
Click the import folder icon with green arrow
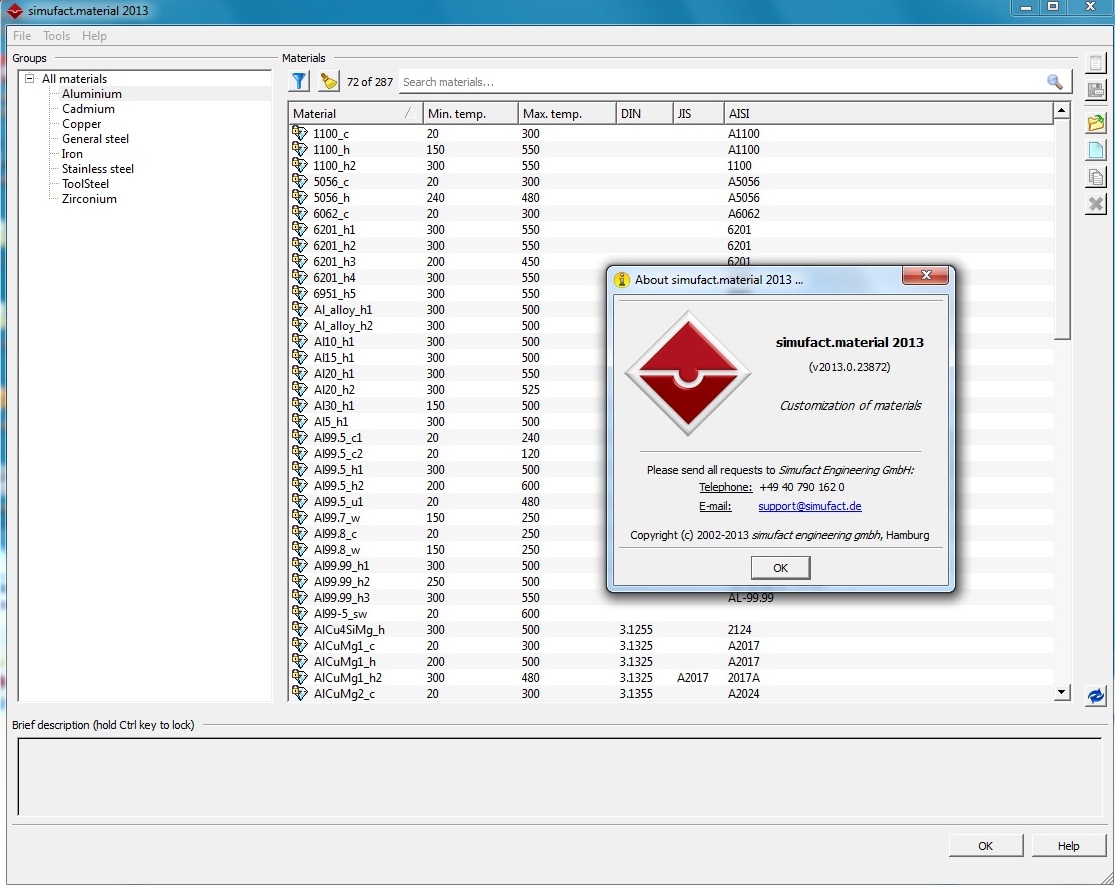[1096, 122]
